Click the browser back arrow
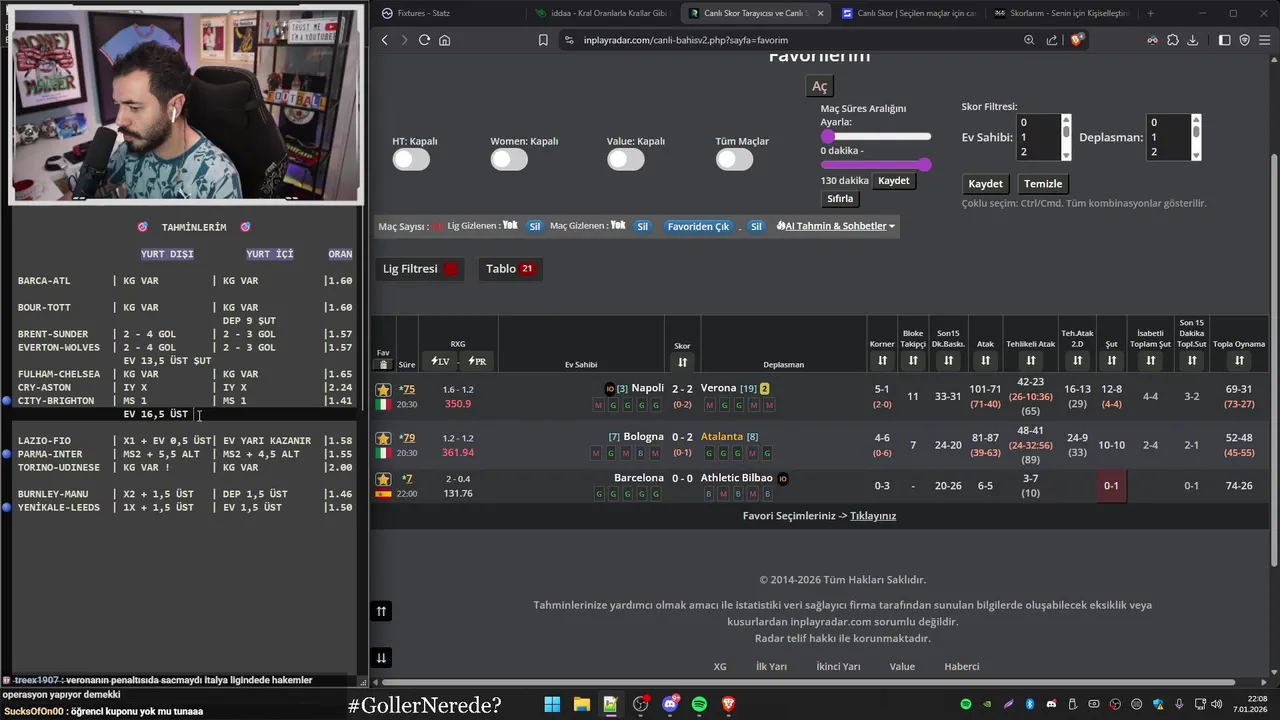The height and width of the screenshot is (720, 1280). point(385,40)
